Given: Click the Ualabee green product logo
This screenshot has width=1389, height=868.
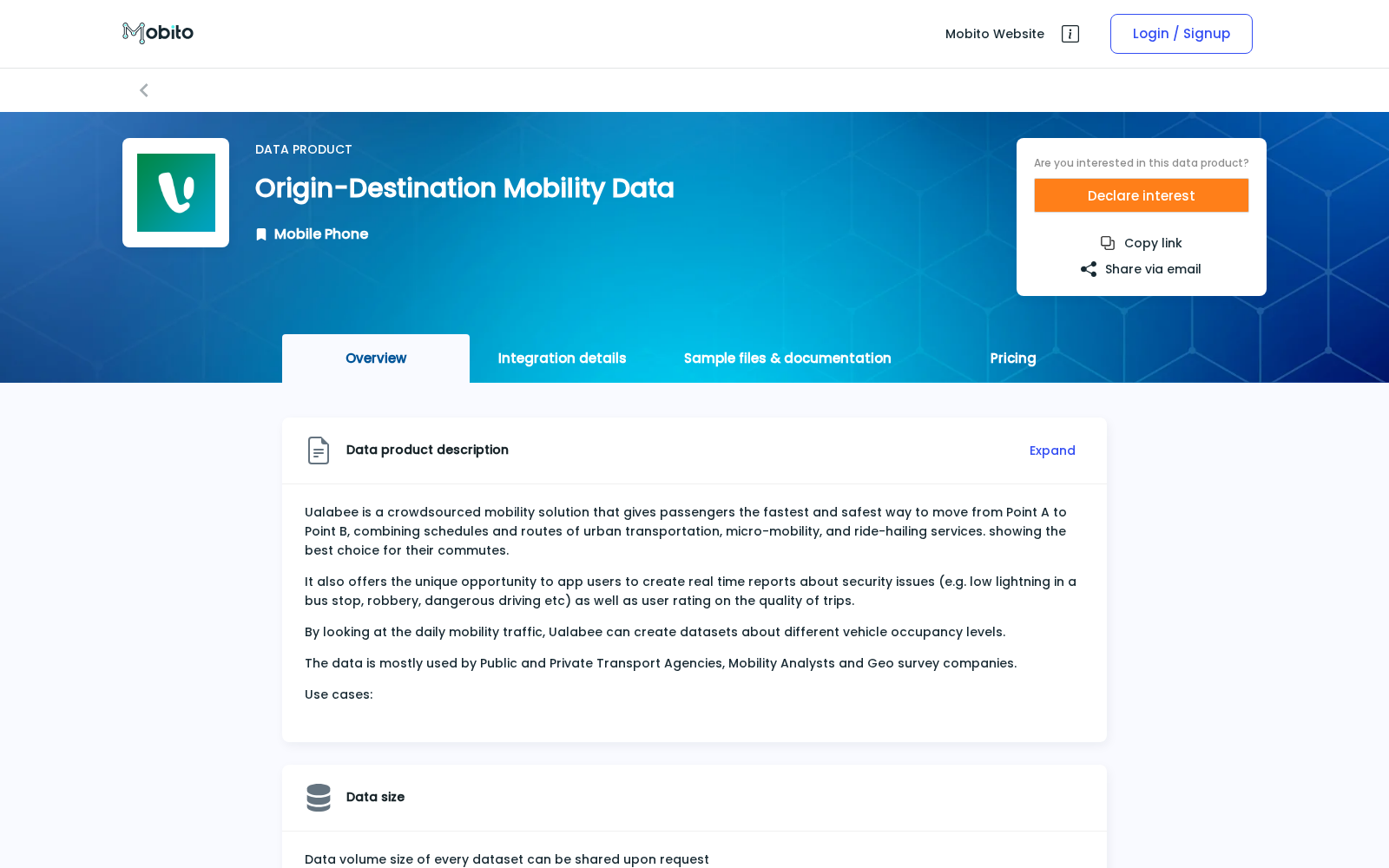Looking at the screenshot, I should (176, 193).
